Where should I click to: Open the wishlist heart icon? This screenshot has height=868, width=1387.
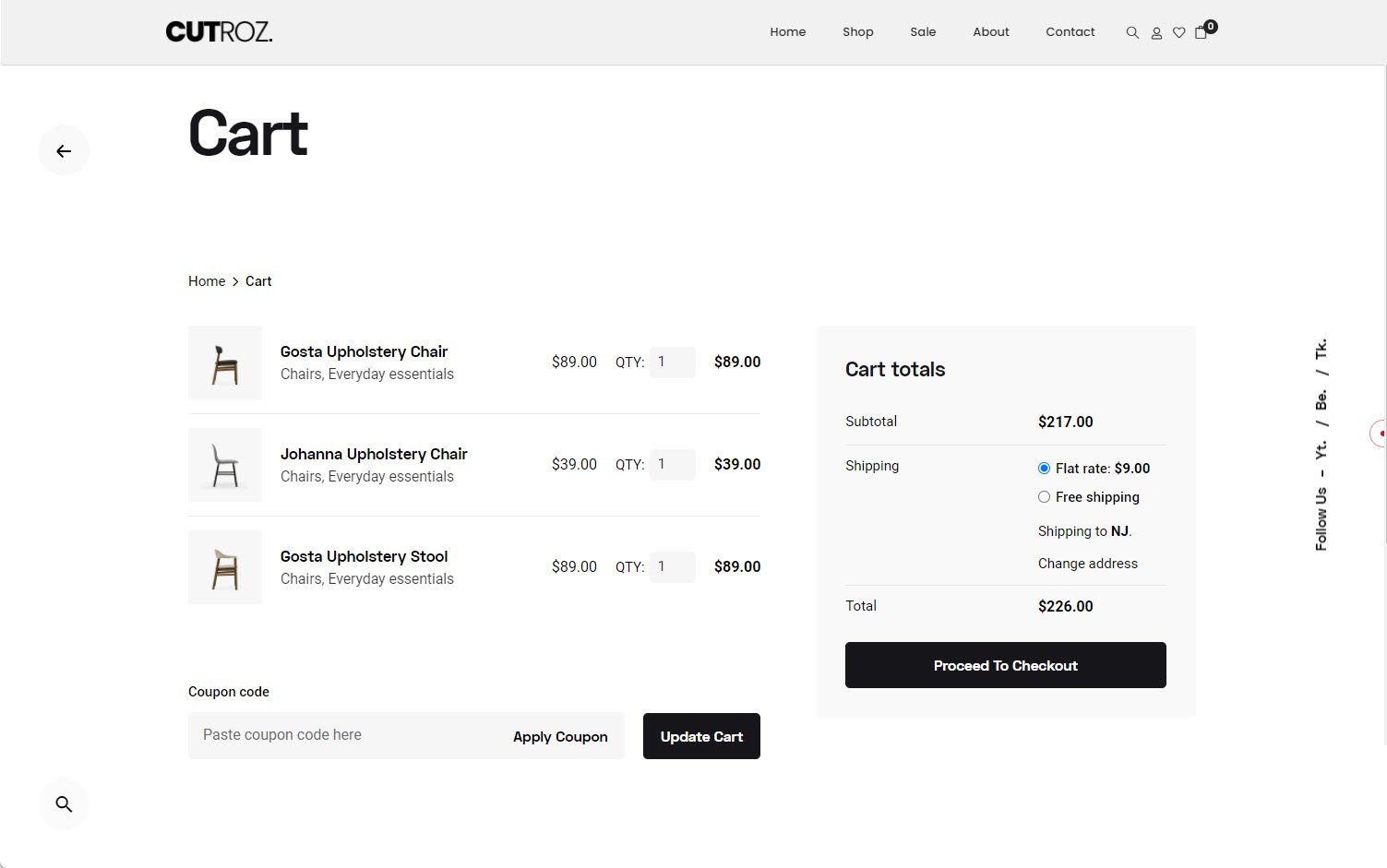(x=1178, y=32)
